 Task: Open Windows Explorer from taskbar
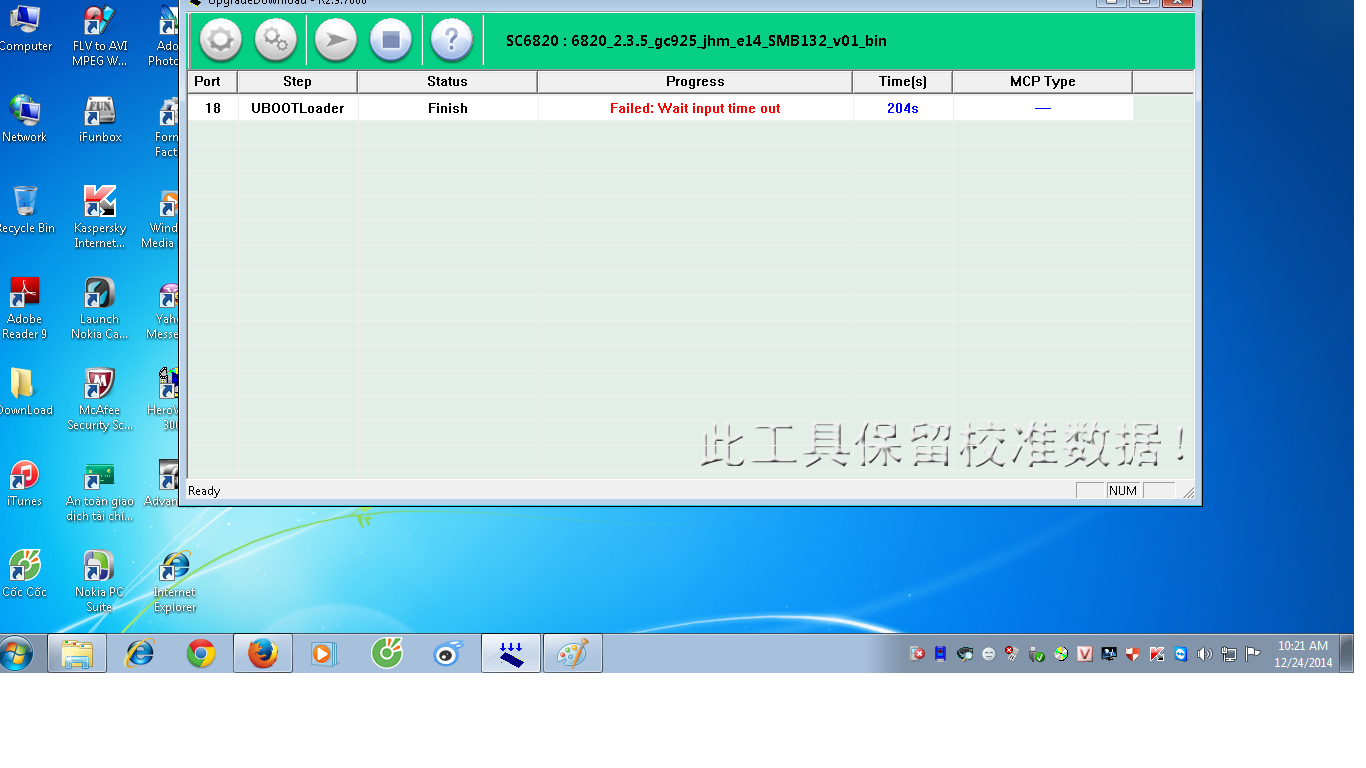pos(77,654)
